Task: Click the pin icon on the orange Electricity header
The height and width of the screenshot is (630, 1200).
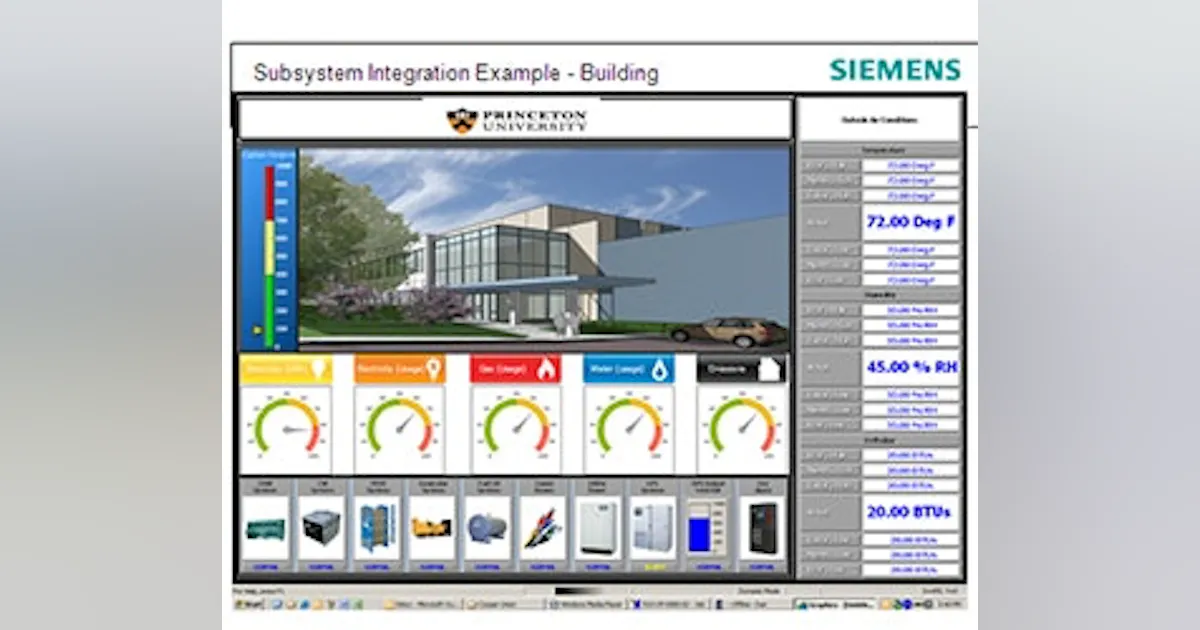Action: 434,370
